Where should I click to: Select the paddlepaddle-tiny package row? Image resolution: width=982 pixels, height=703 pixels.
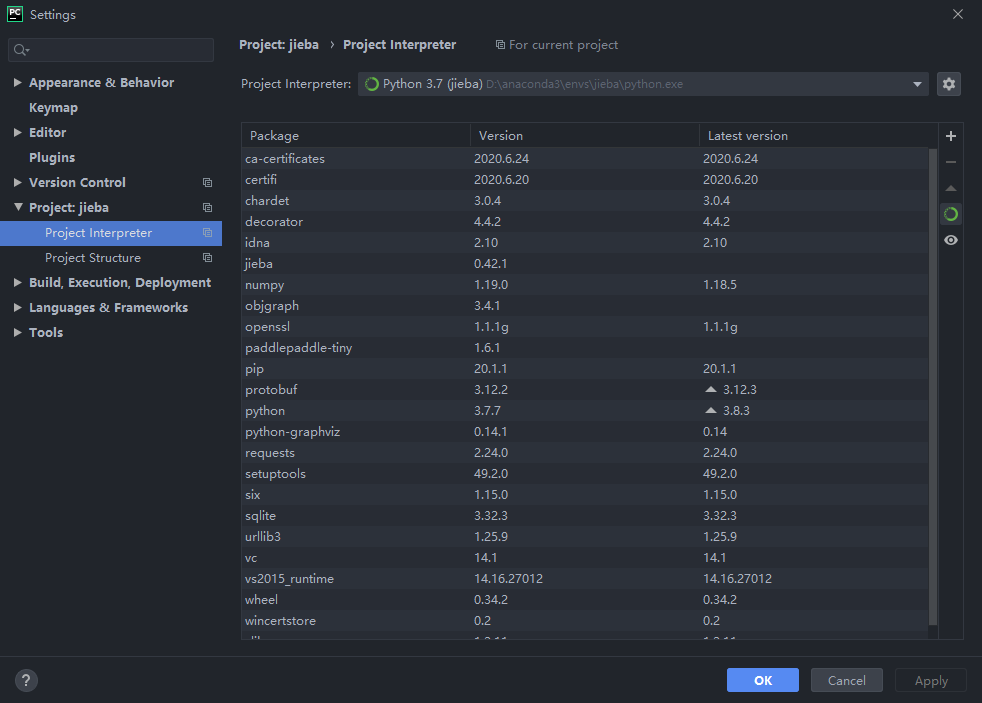click(585, 347)
